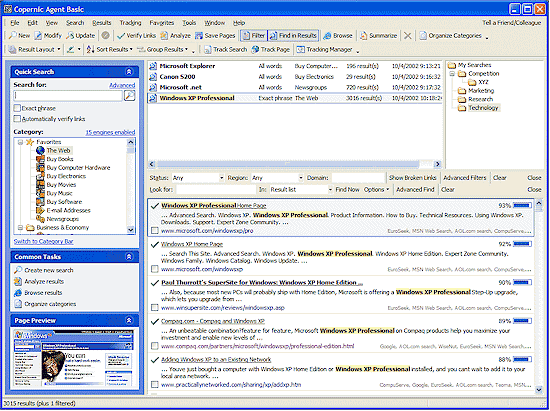Viewport: 550px width, 411px height.
Task: Check the box beside www.microsoft.com/windowsxp
Action: pyautogui.click(x=154, y=269)
